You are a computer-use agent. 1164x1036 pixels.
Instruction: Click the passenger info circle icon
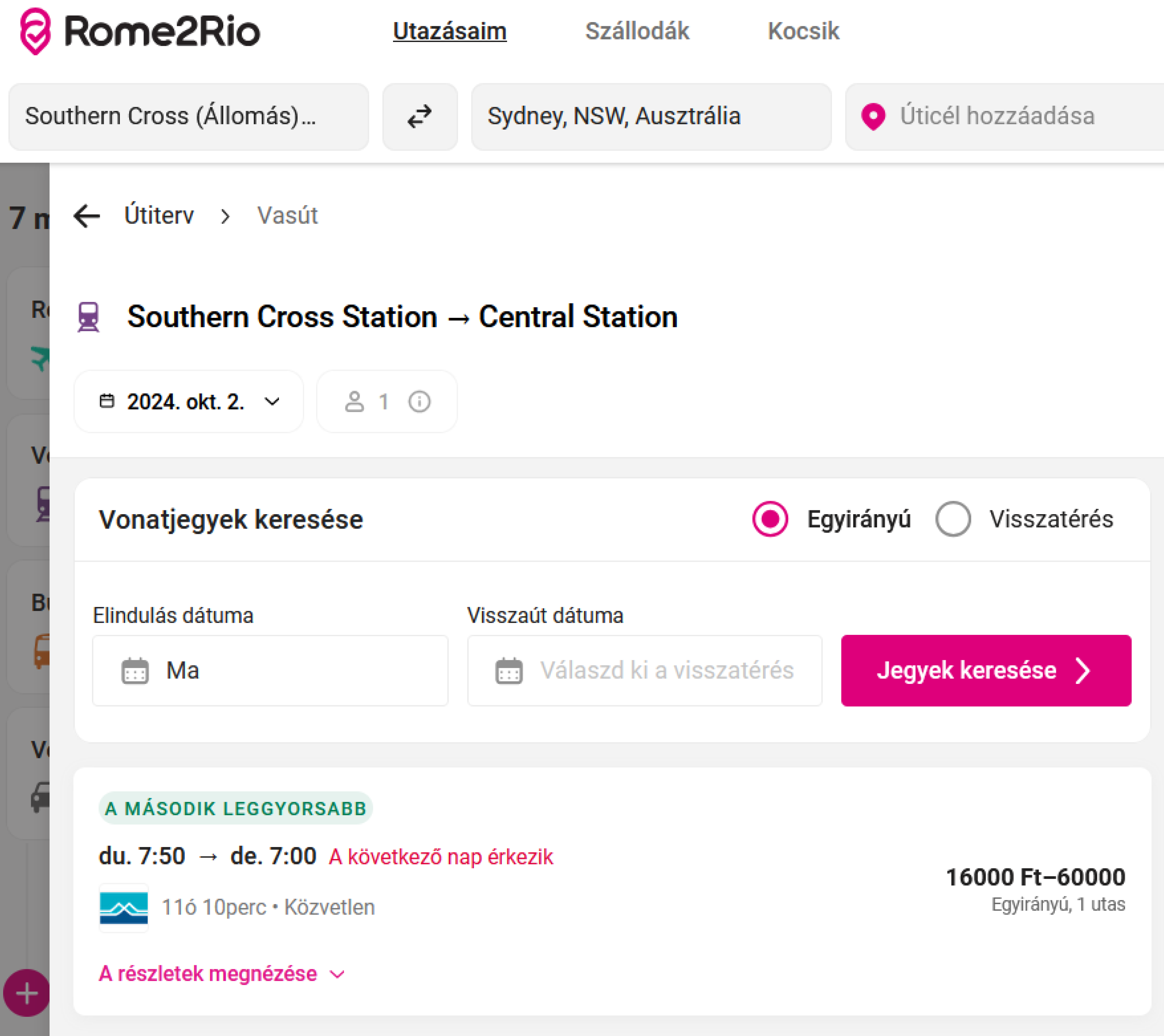(x=419, y=401)
